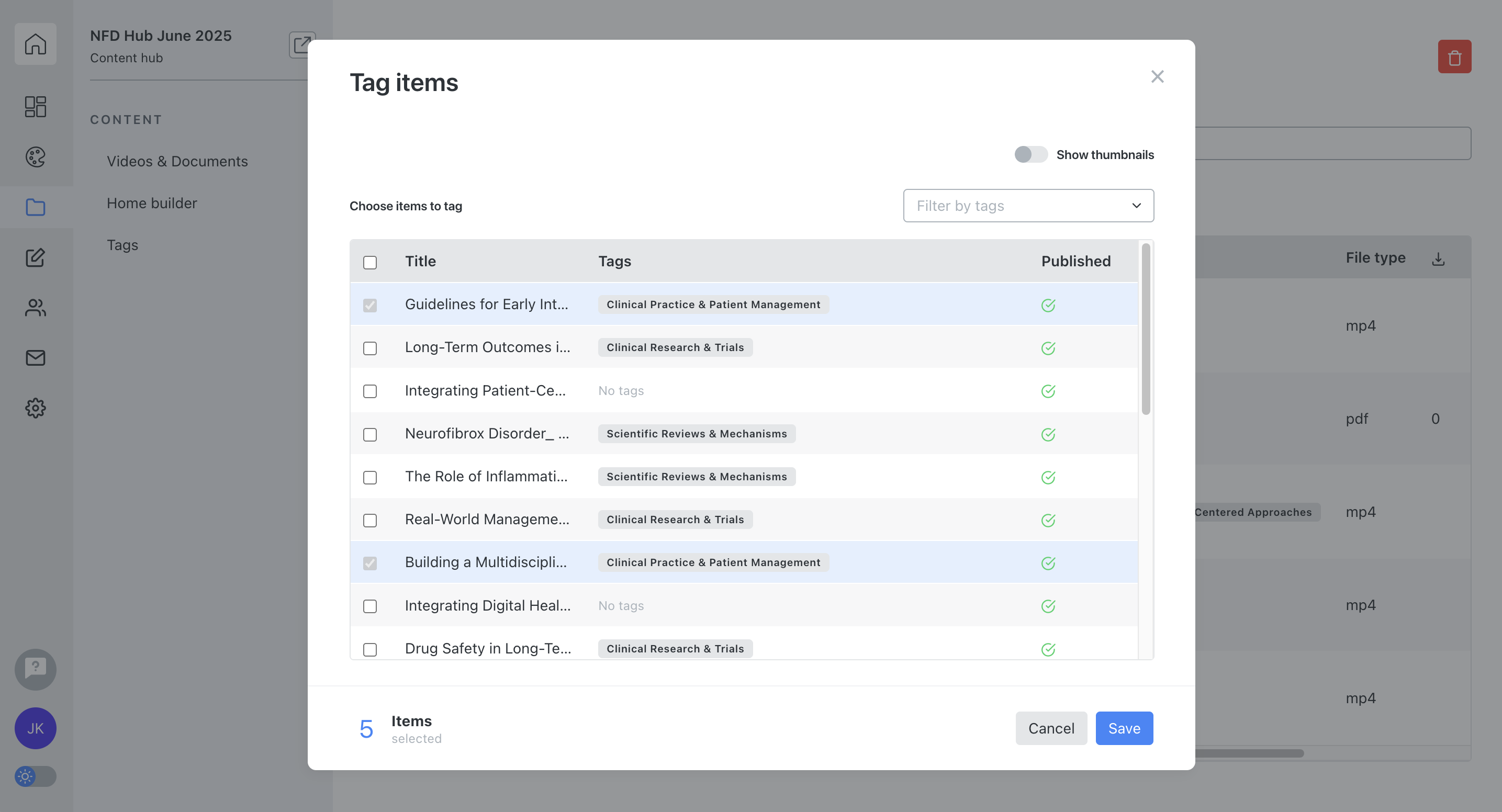Viewport: 1502px width, 812px height.
Task: Click Guidelines for Early Int... title
Action: pos(486,304)
